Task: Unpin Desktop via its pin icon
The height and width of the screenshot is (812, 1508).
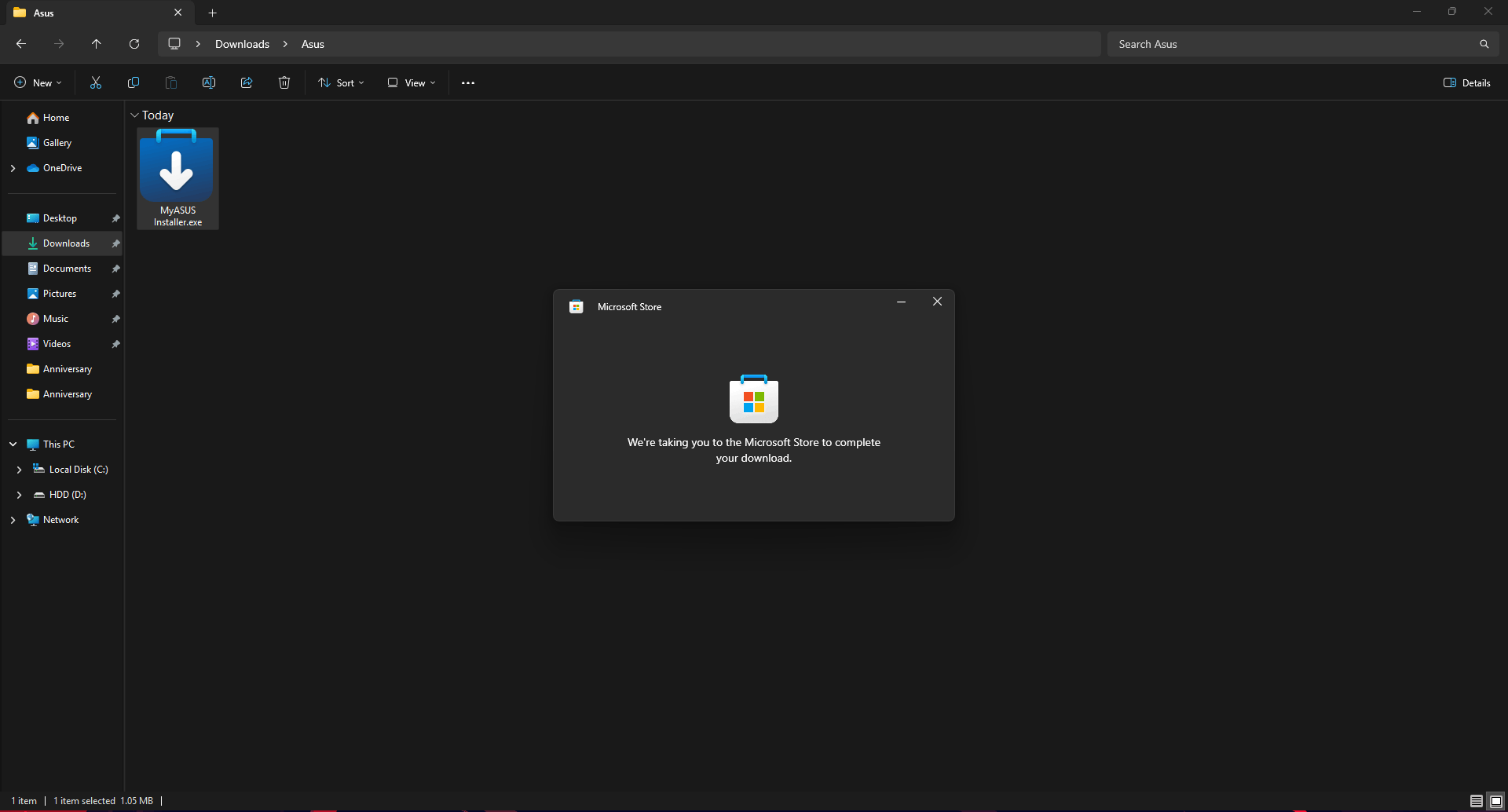Action: click(x=115, y=218)
